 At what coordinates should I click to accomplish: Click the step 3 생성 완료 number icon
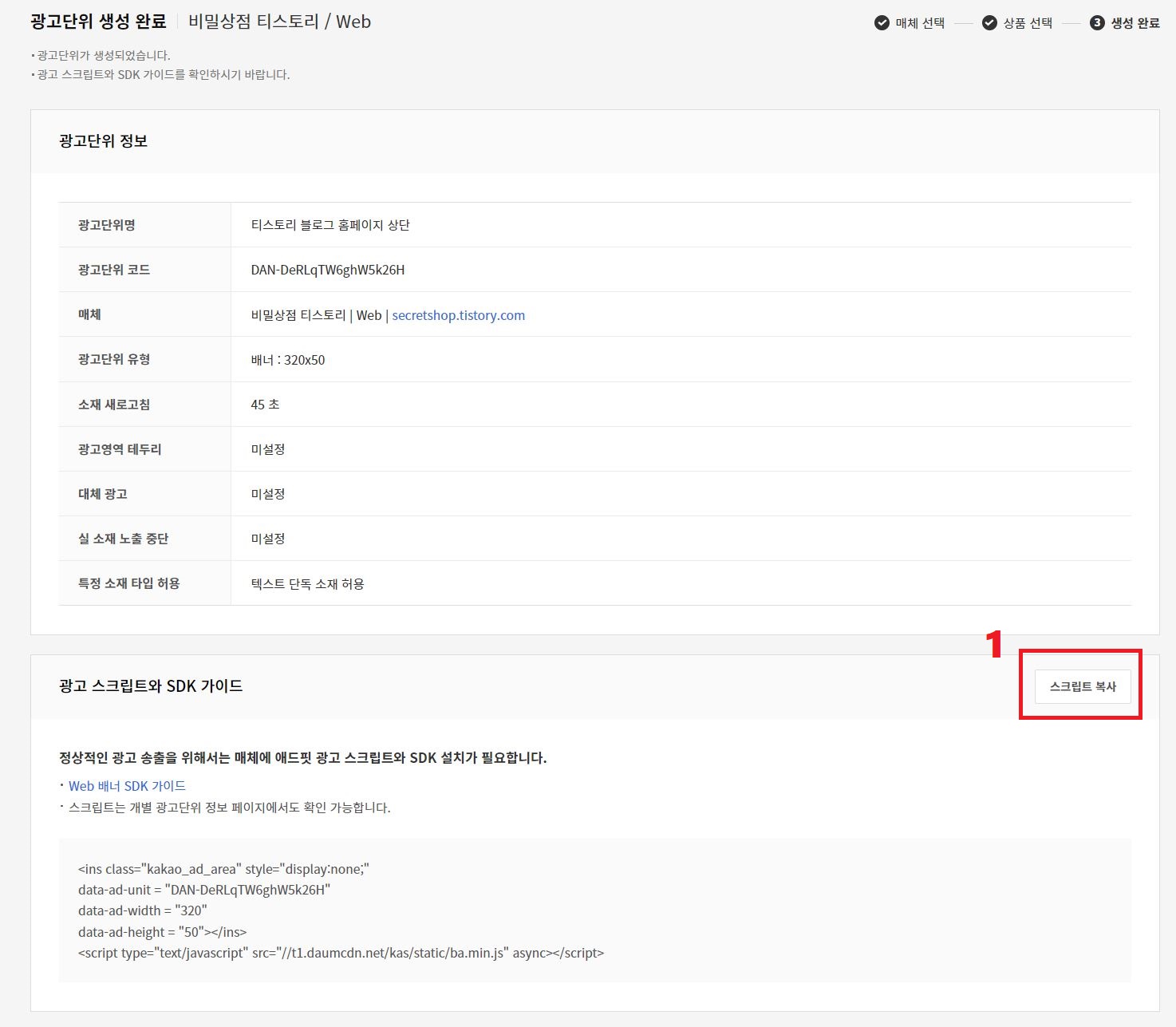tap(1097, 23)
